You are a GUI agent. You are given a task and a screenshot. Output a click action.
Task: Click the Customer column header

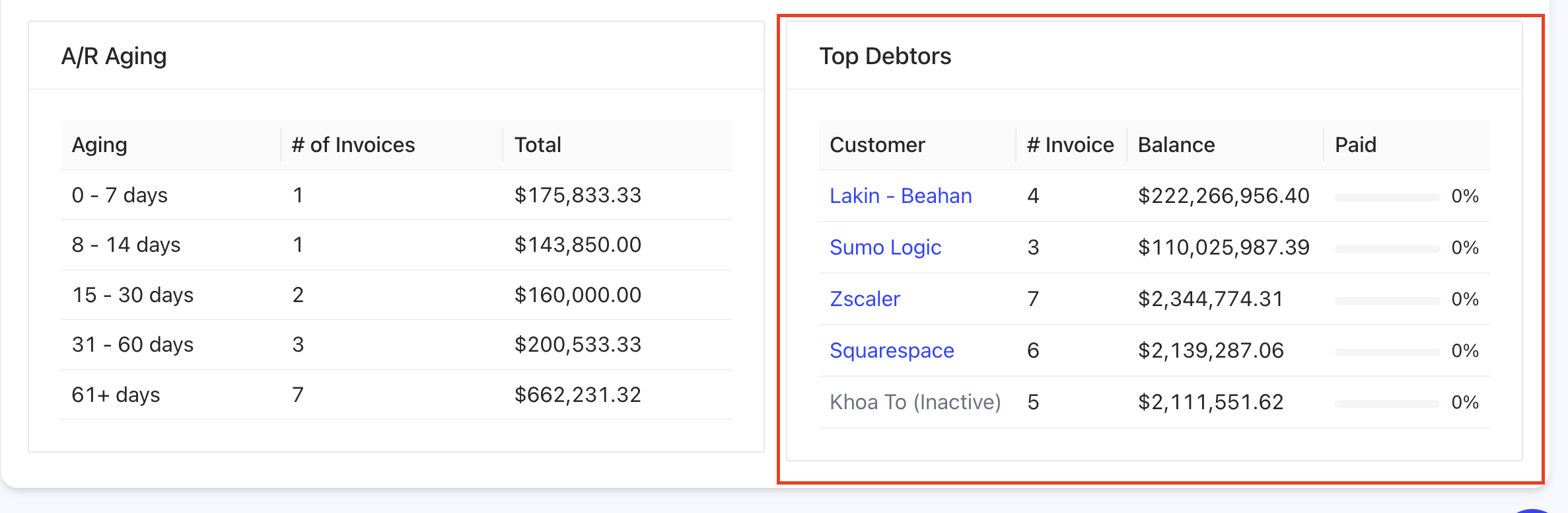pos(877,145)
